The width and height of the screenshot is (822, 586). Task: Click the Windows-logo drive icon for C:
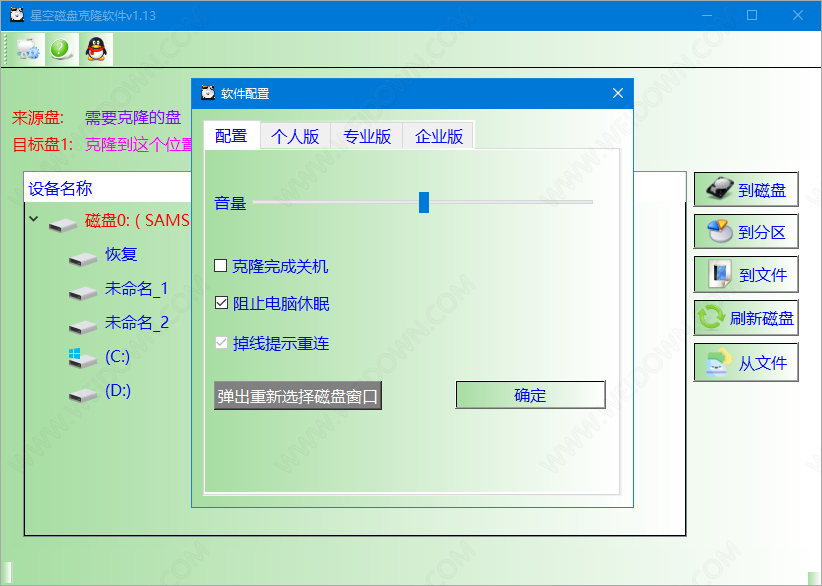point(83,358)
